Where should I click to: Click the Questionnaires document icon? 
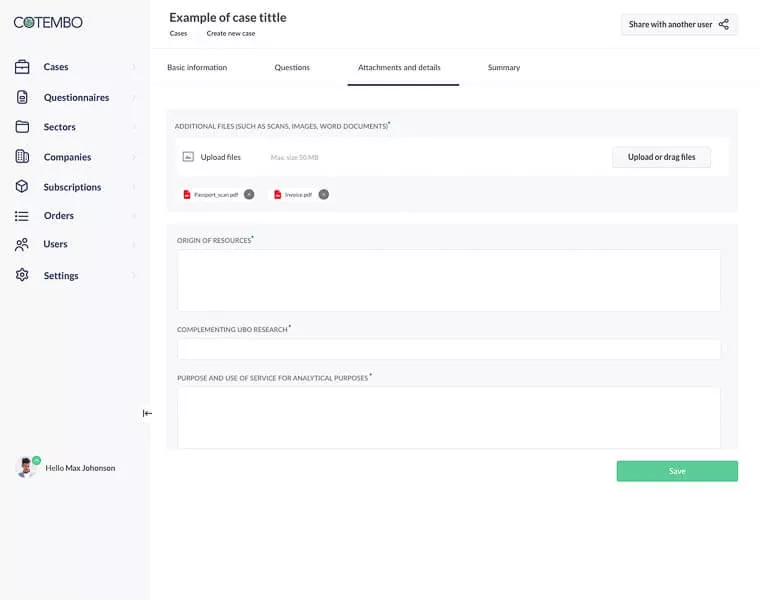click(x=22, y=97)
